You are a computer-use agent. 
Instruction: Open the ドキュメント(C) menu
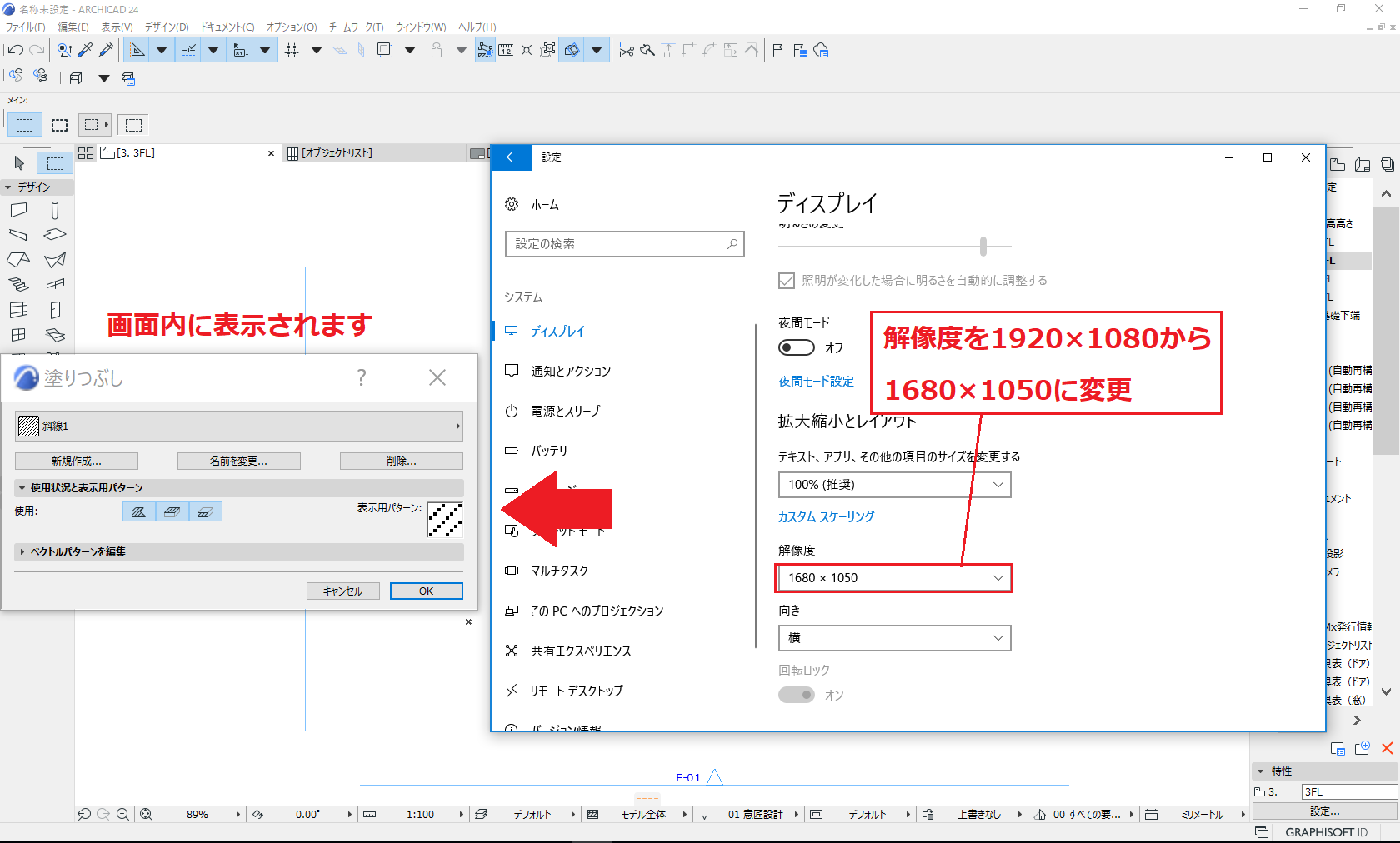227,27
